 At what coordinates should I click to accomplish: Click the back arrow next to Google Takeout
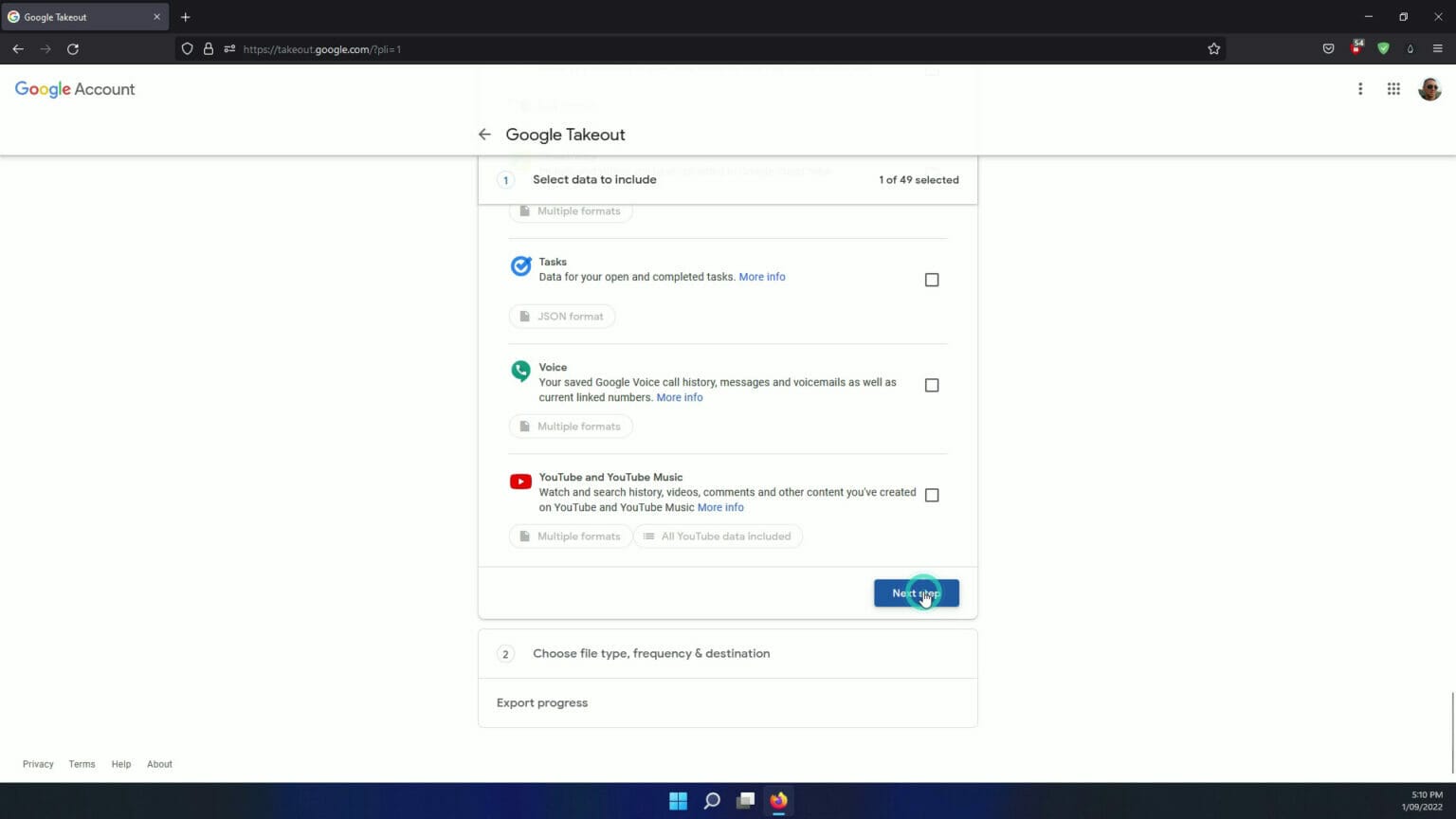[484, 134]
